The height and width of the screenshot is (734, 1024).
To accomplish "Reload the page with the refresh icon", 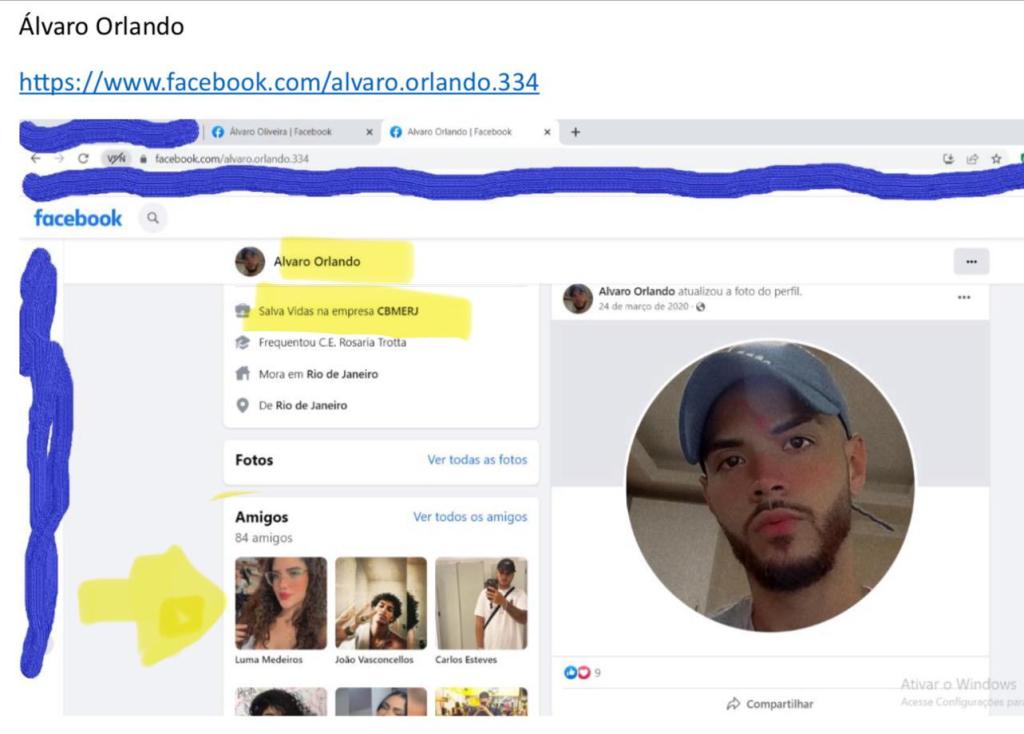I will [83, 159].
